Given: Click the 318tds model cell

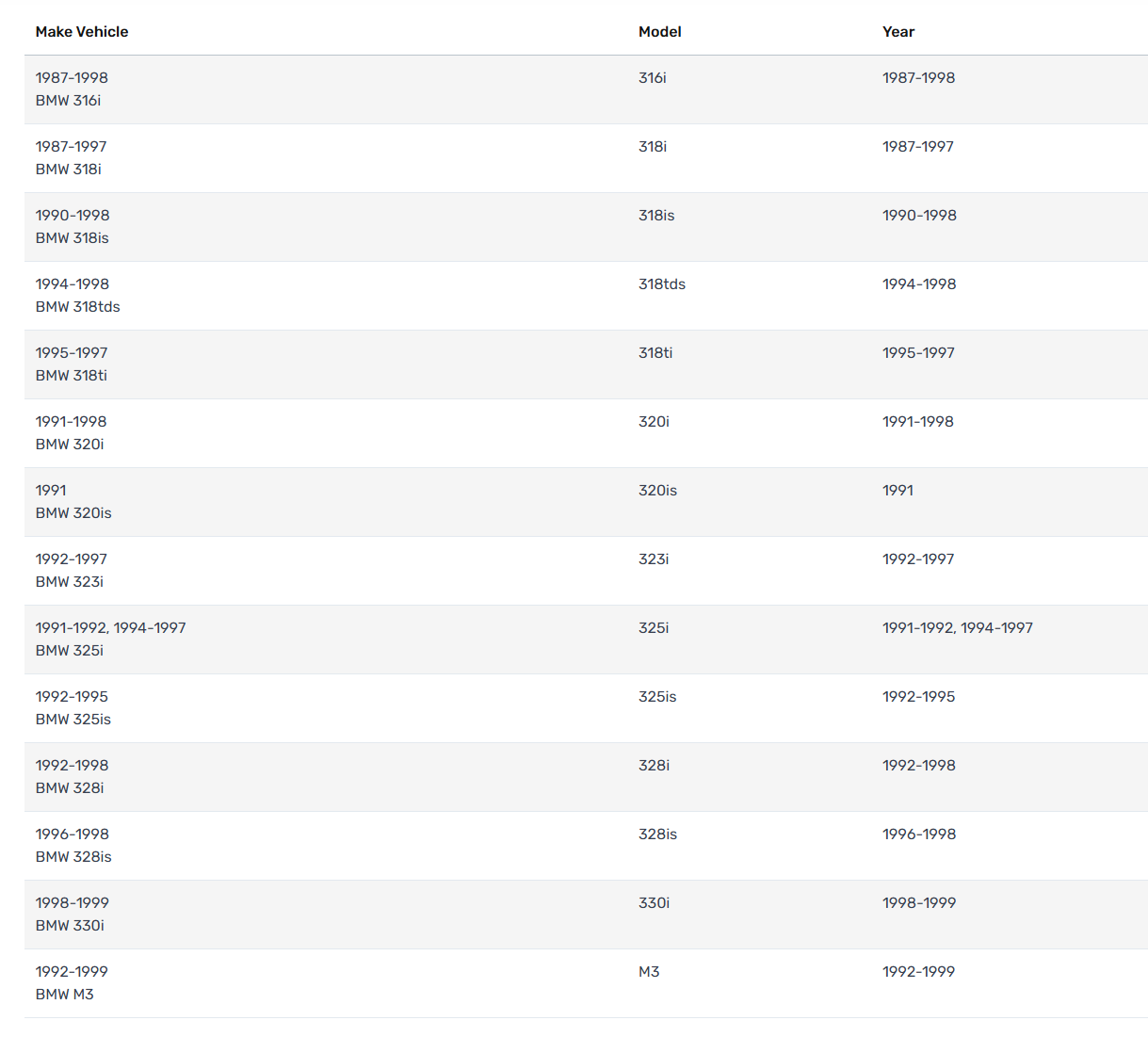Looking at the screenshot, I should 661,284.
